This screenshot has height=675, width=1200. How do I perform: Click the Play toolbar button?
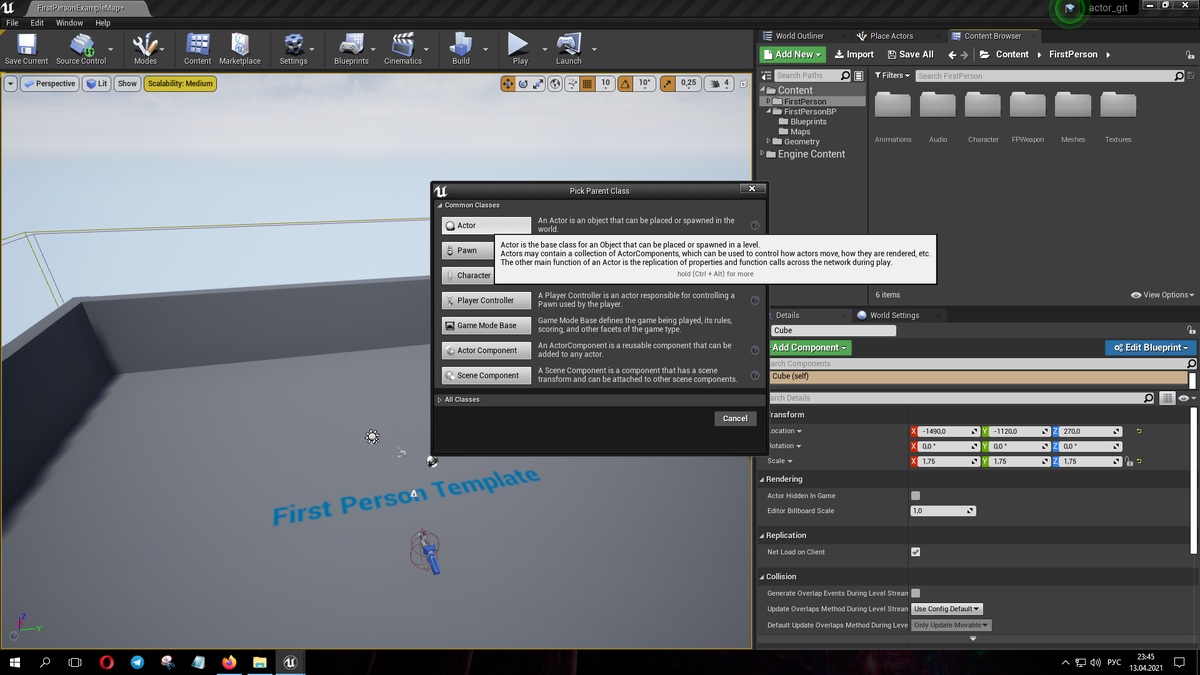(520, 48)
